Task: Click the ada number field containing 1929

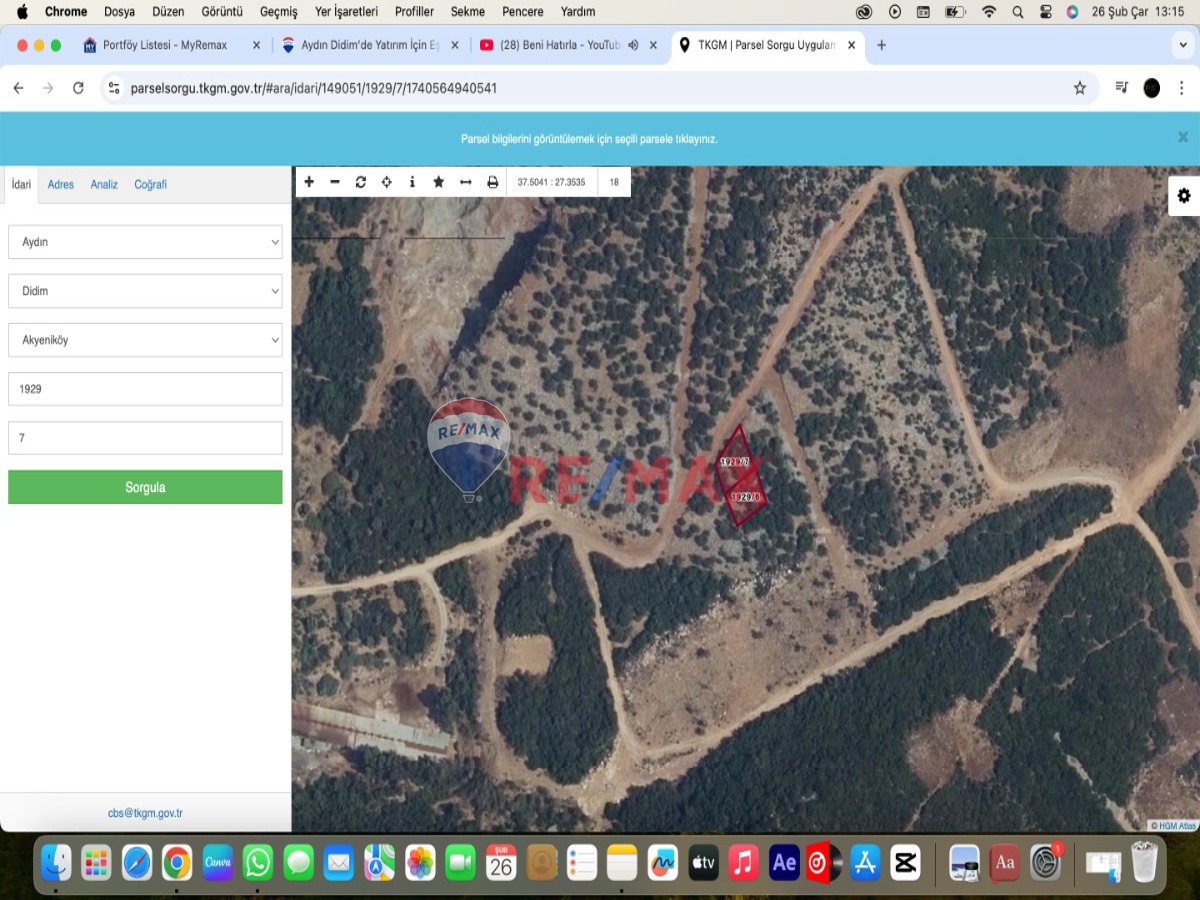Action: (x=145, y=389)
